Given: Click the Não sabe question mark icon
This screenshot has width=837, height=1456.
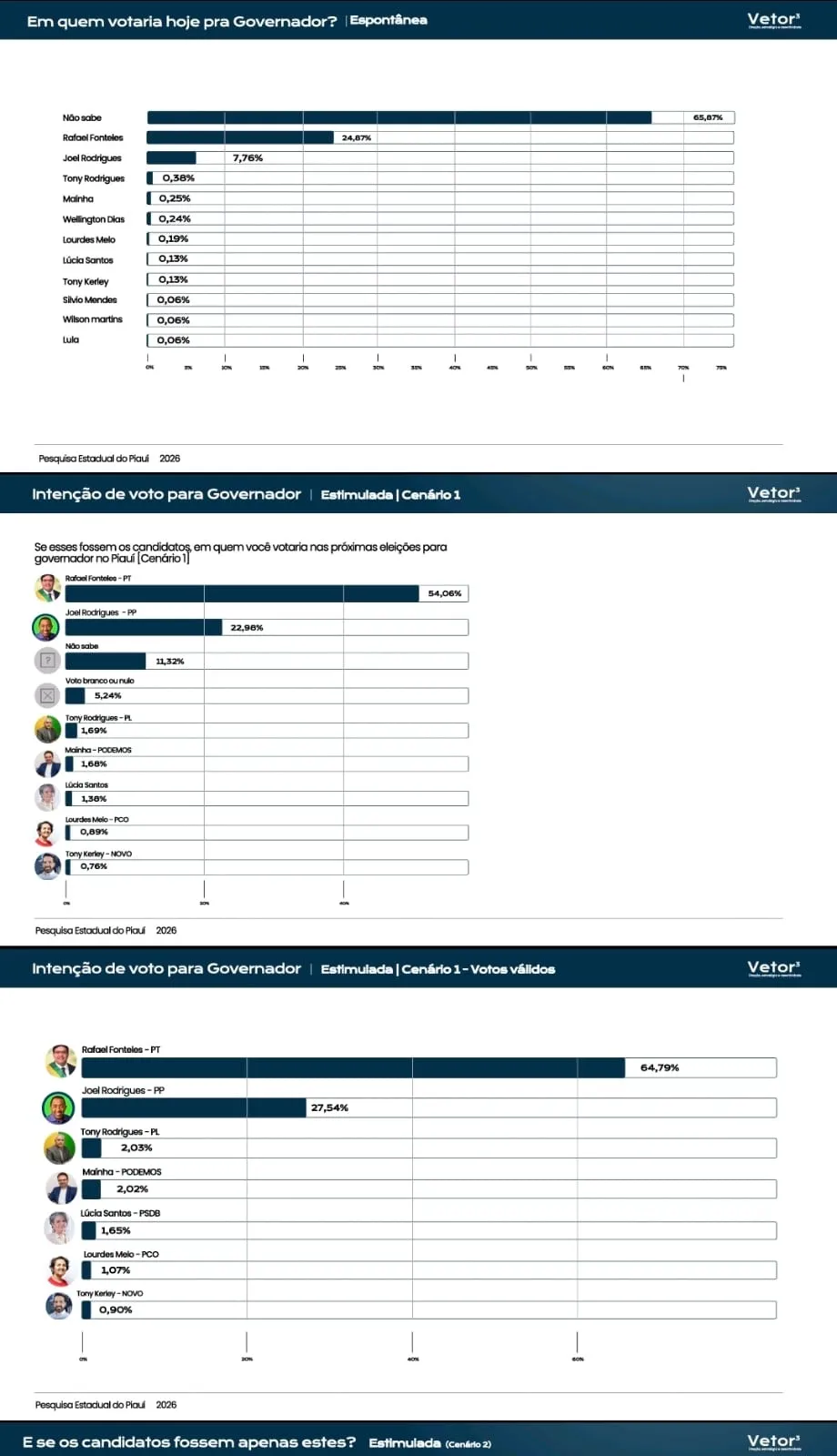Looking at the screenshot, I should tap(47, 661).
